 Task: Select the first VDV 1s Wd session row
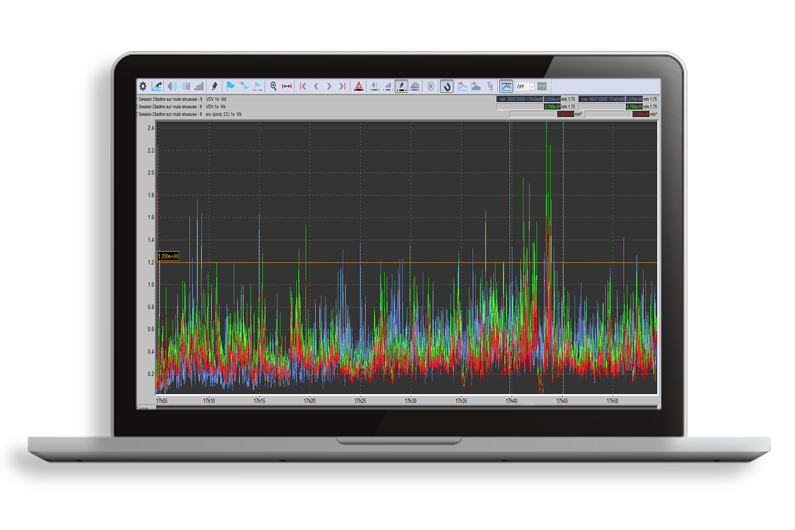[190, 99]
